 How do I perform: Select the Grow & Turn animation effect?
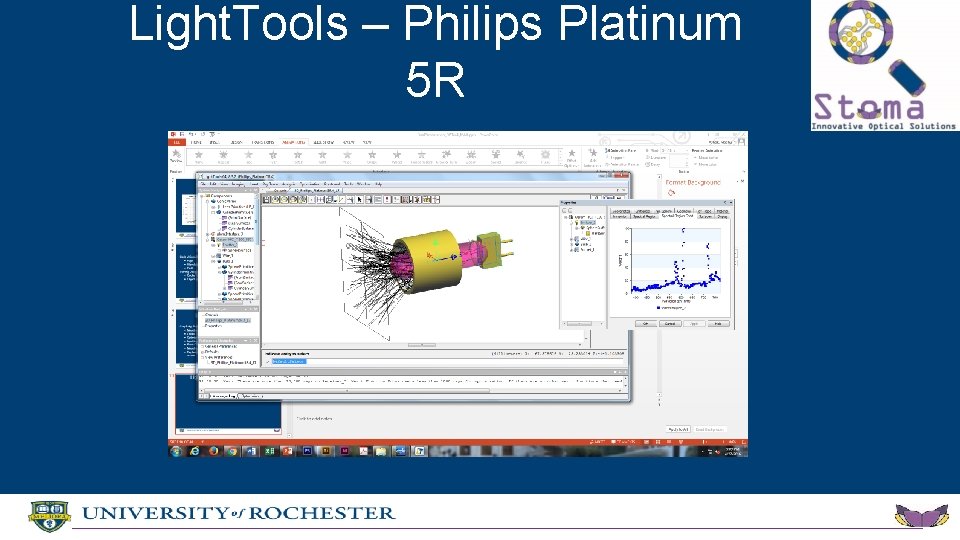coord(446,156)
